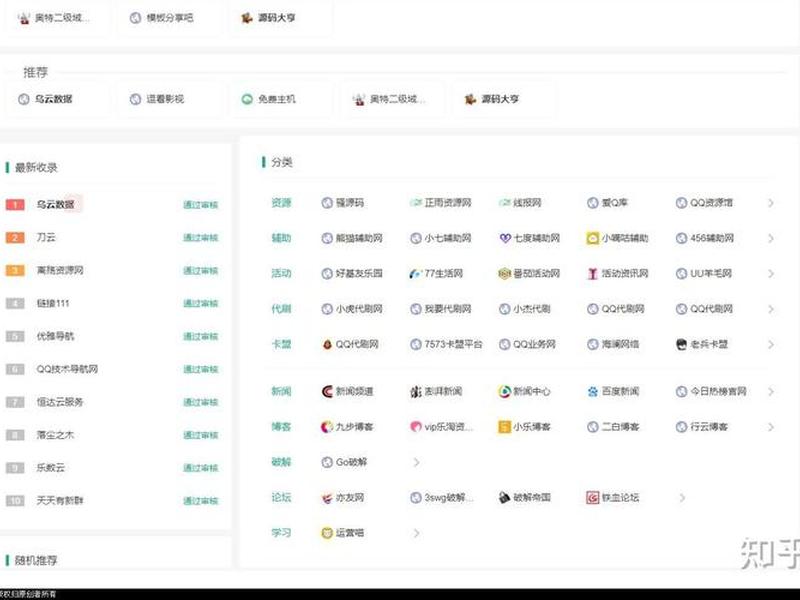The width and height of the screenshot is (800, 600).
Task: Open the 资源 category
Action: (281, 203)
